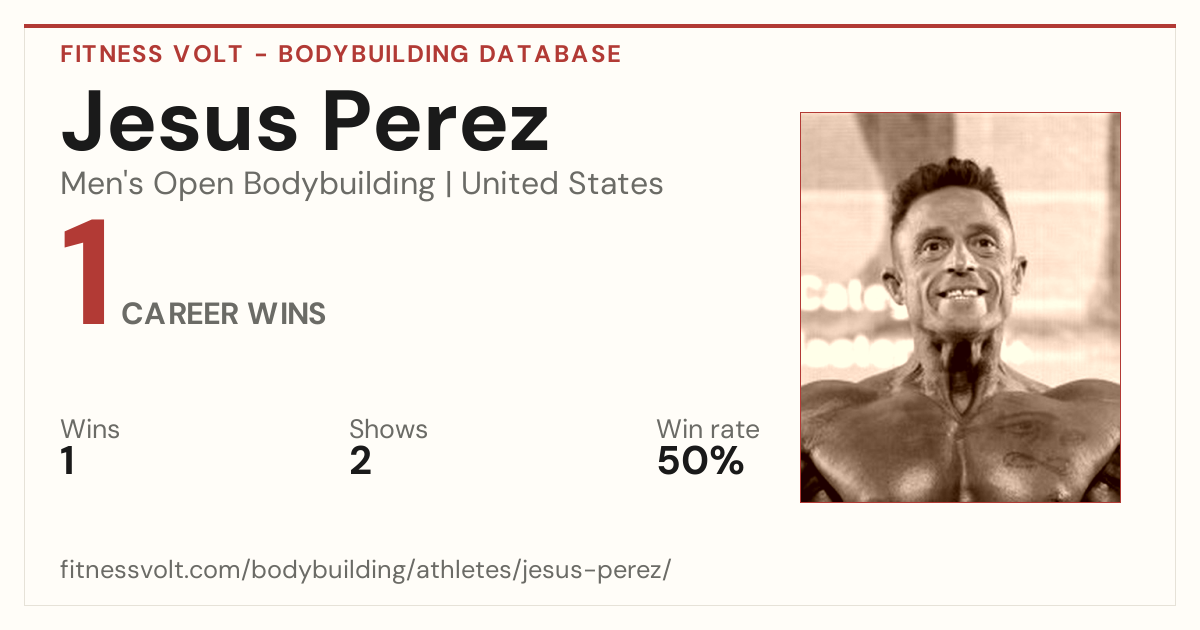Image resolution: width=1200 pixels, height=630 pixels.
Task: Select the CAREER WINS caption
Action: click(x=224, y=314)
